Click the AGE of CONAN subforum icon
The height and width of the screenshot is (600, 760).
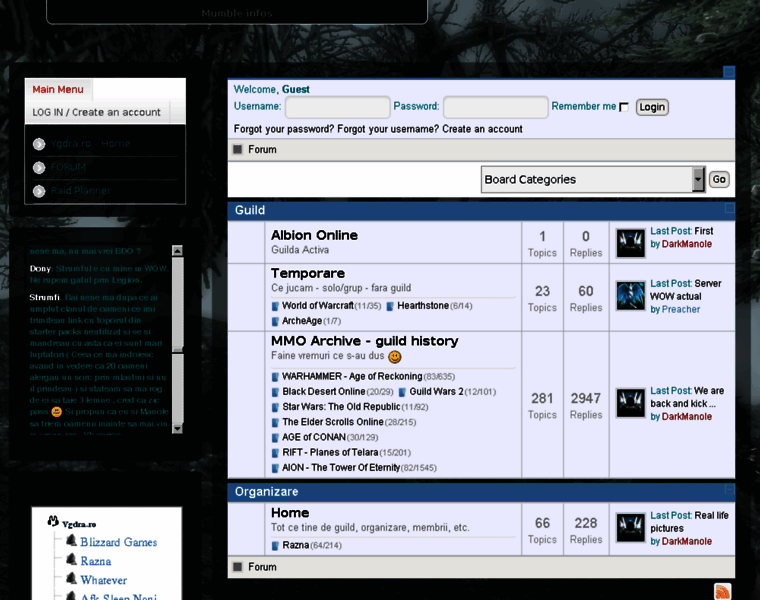point(275,438)
